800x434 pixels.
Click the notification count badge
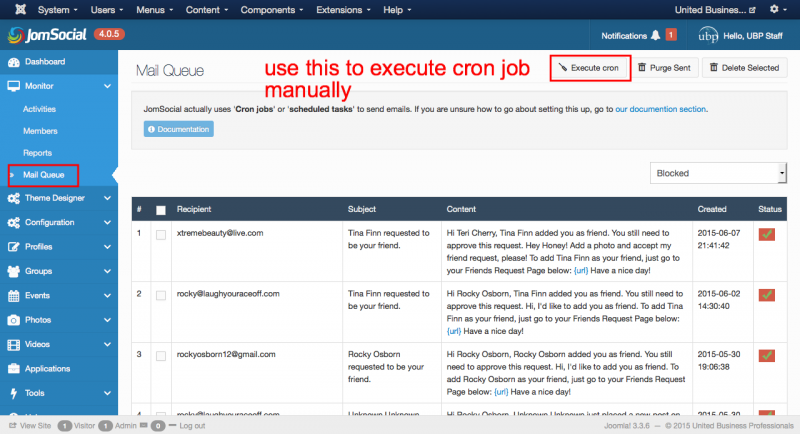pos(671,35)
